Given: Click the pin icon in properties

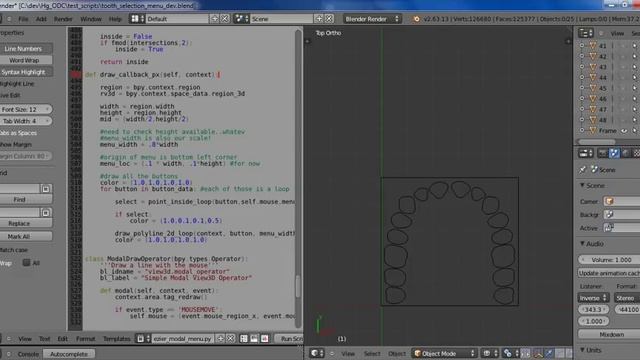Looking at the screenshot, I should (x=582, y=170).
